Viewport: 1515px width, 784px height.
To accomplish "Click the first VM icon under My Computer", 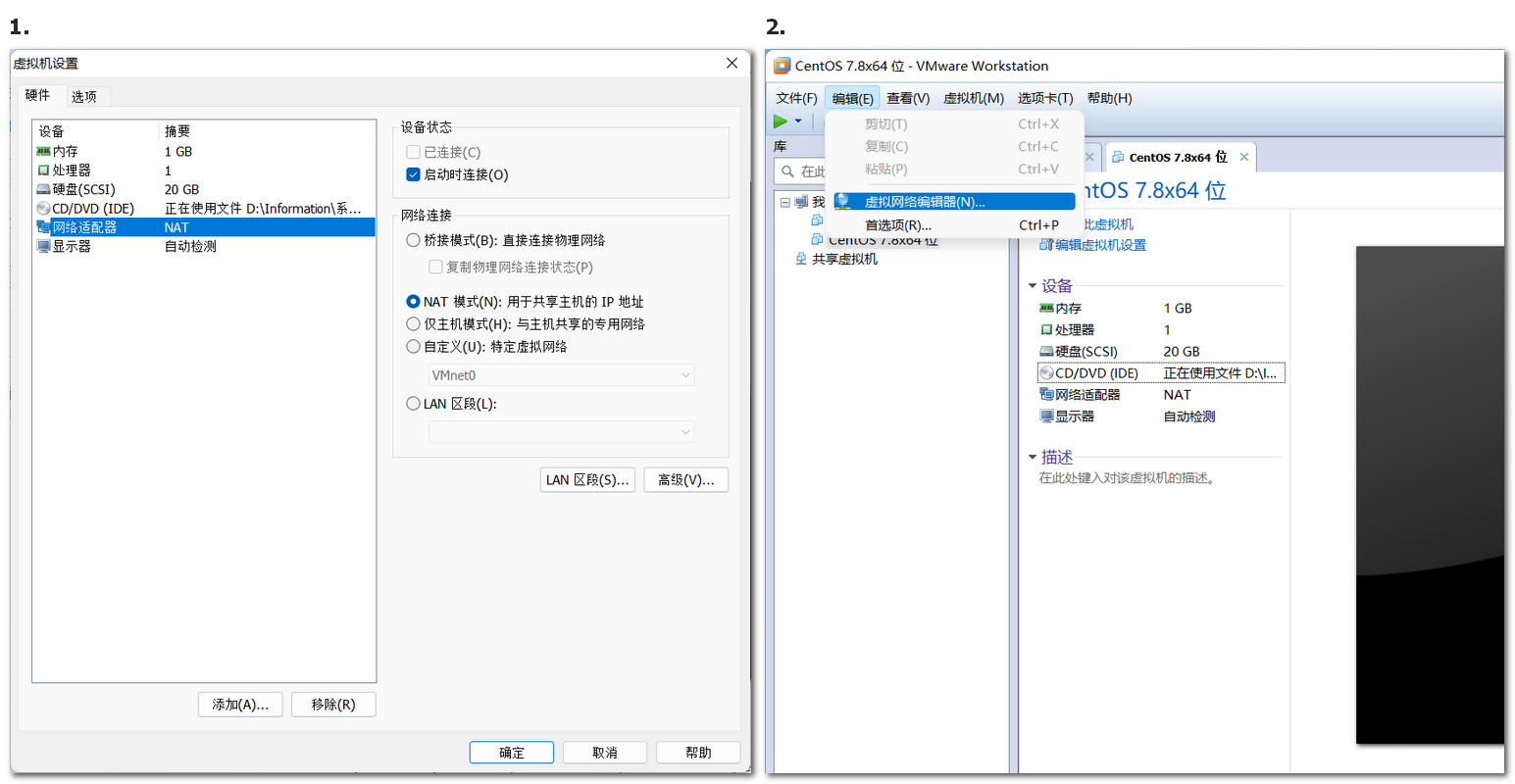I will (817, 220).
